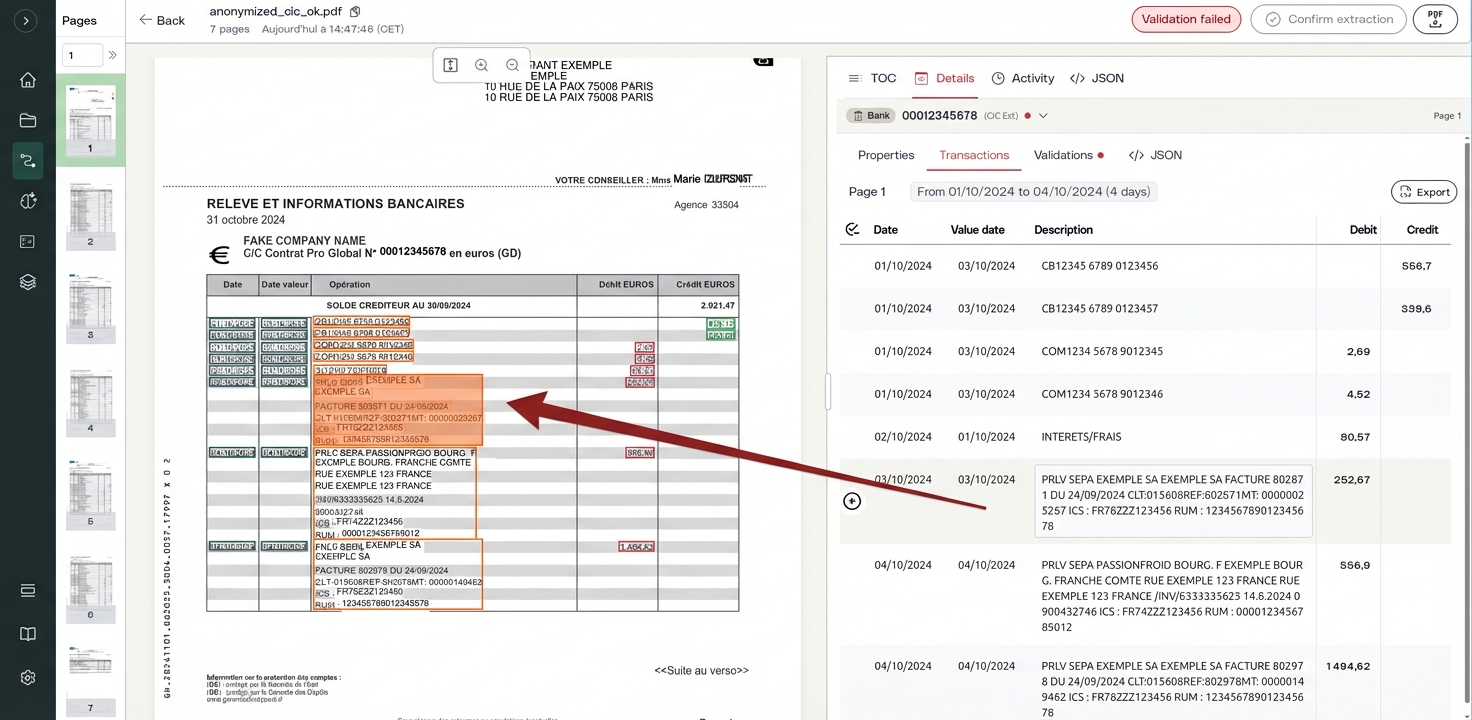Open the folder icon in left sidebar
Screen dimensions: 1472x720
(28, 121)
